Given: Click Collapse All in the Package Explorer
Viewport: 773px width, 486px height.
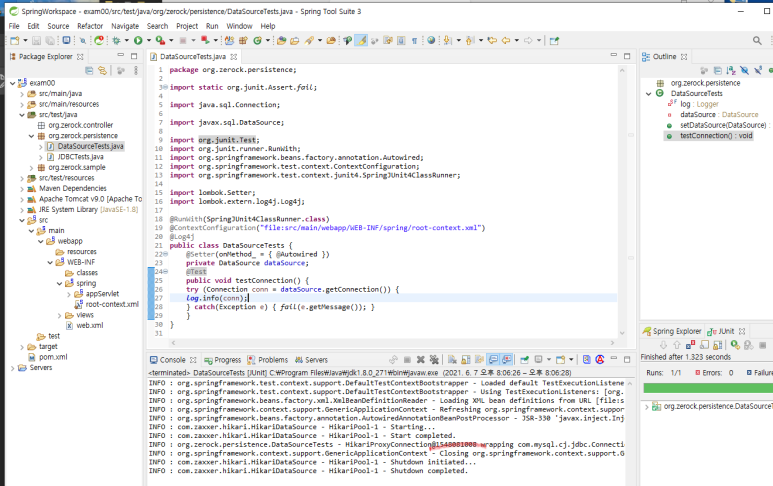Looking at the screenshot, I should [x=89, y=71].
